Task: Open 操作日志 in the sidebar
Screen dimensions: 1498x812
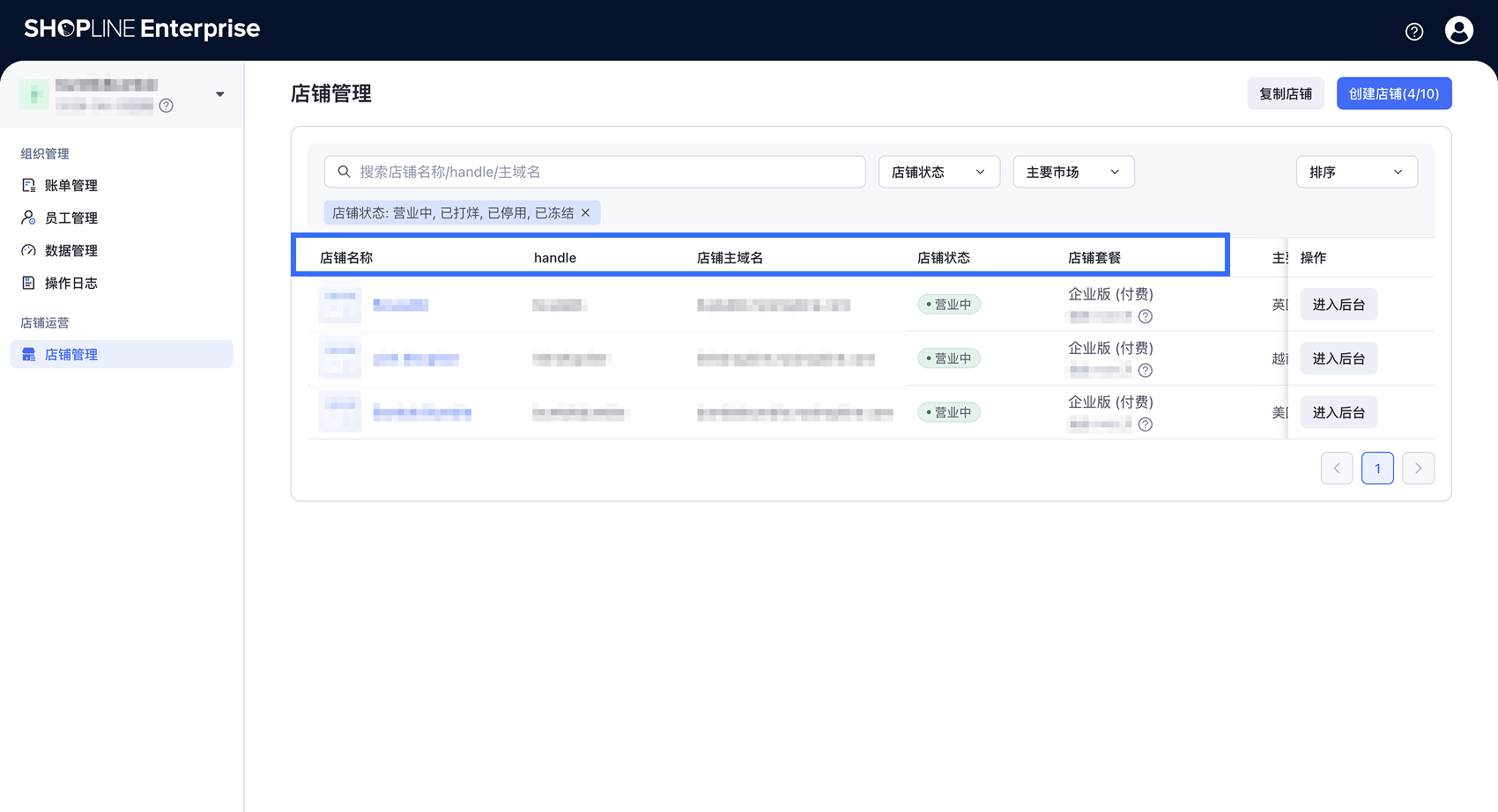Action: 71,284
